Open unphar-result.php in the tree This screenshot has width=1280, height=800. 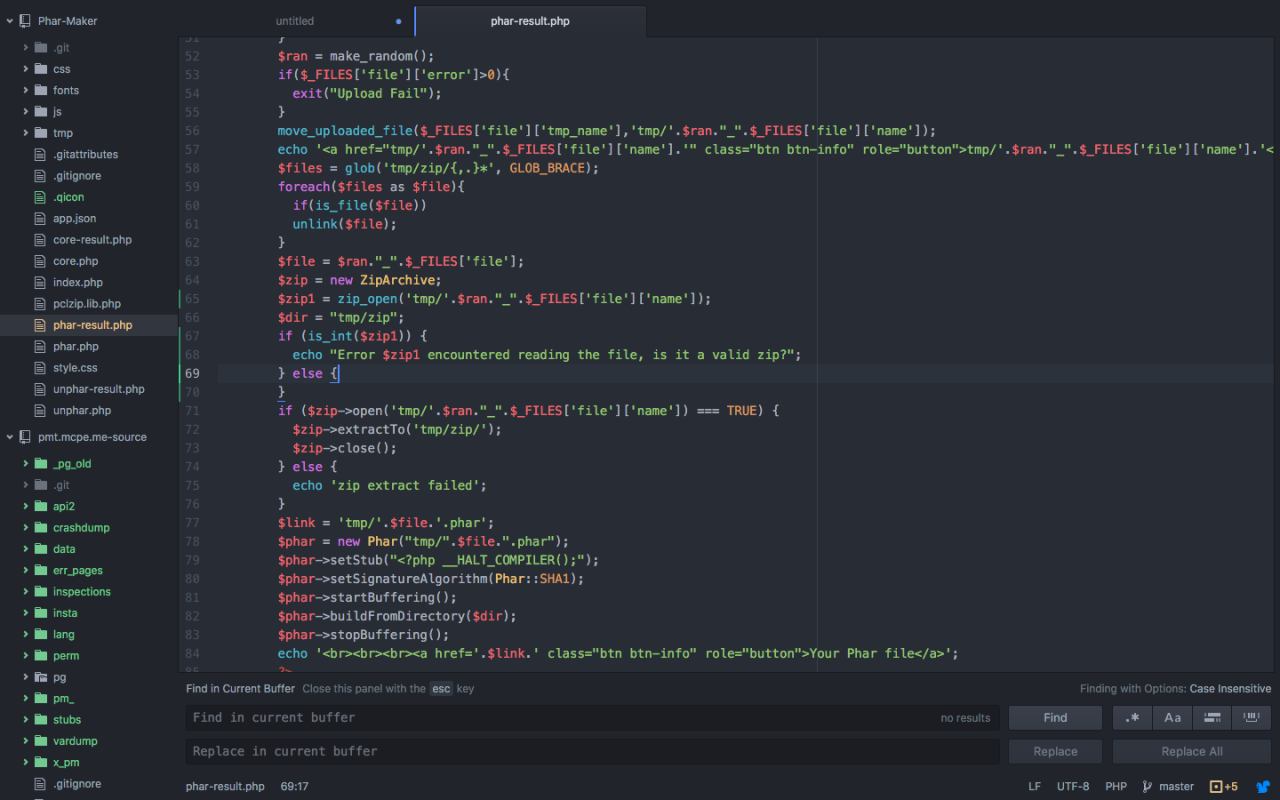click(99, 389)
